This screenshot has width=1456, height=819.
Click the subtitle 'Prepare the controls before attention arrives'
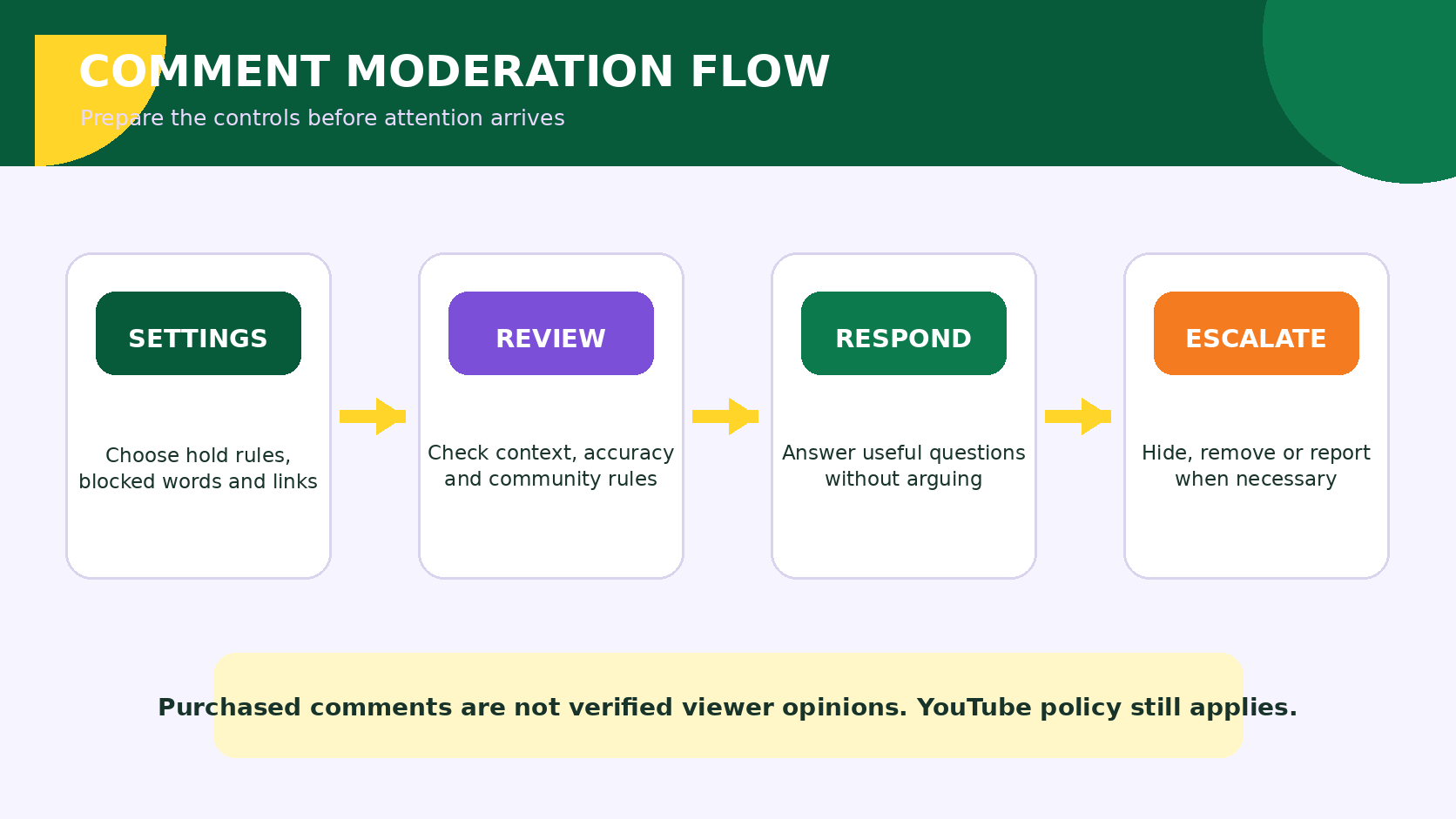(x=322, y=118)
